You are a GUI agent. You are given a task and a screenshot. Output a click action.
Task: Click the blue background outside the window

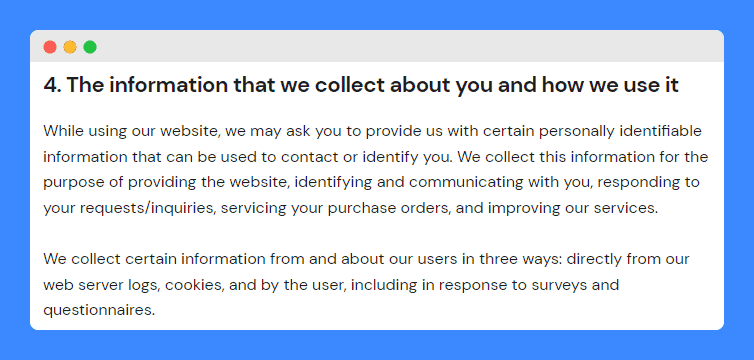pos(377,13)
